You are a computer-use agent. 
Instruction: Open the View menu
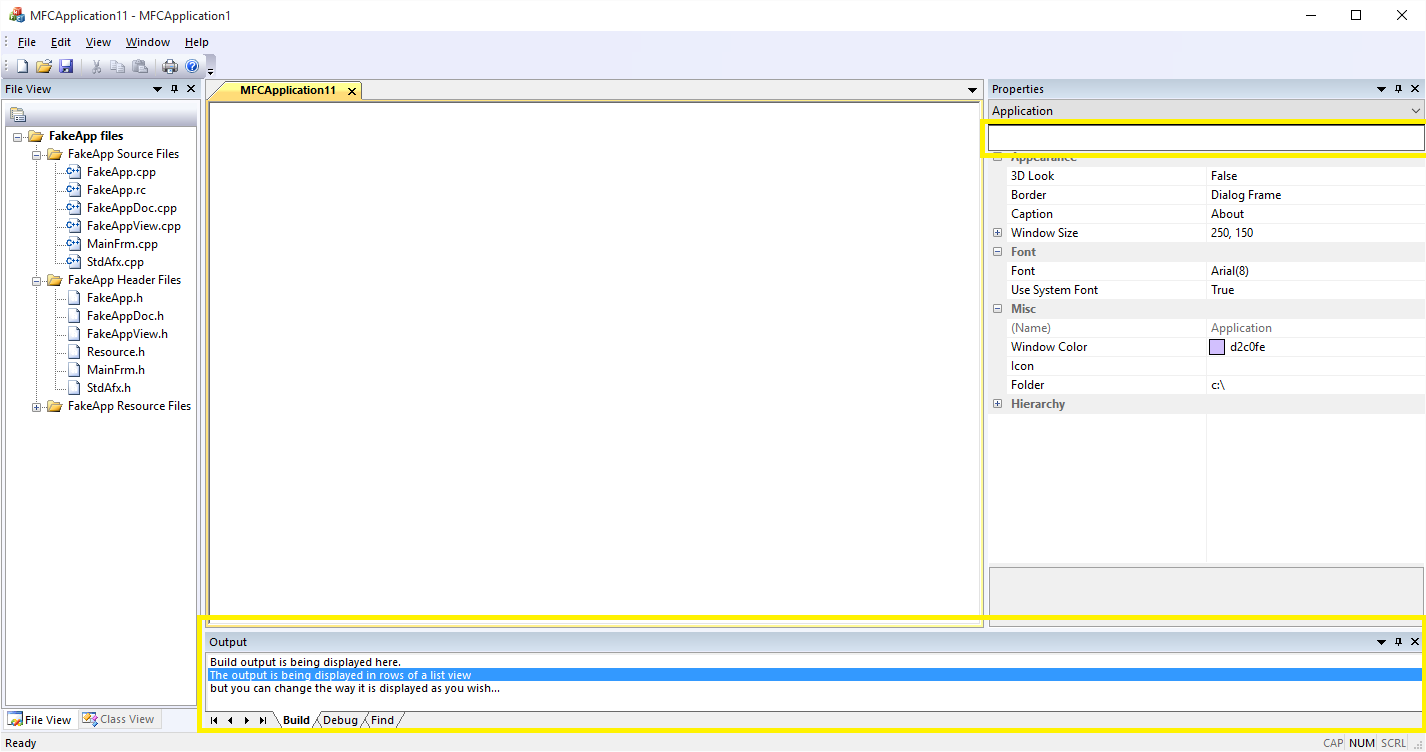(98, 42)
